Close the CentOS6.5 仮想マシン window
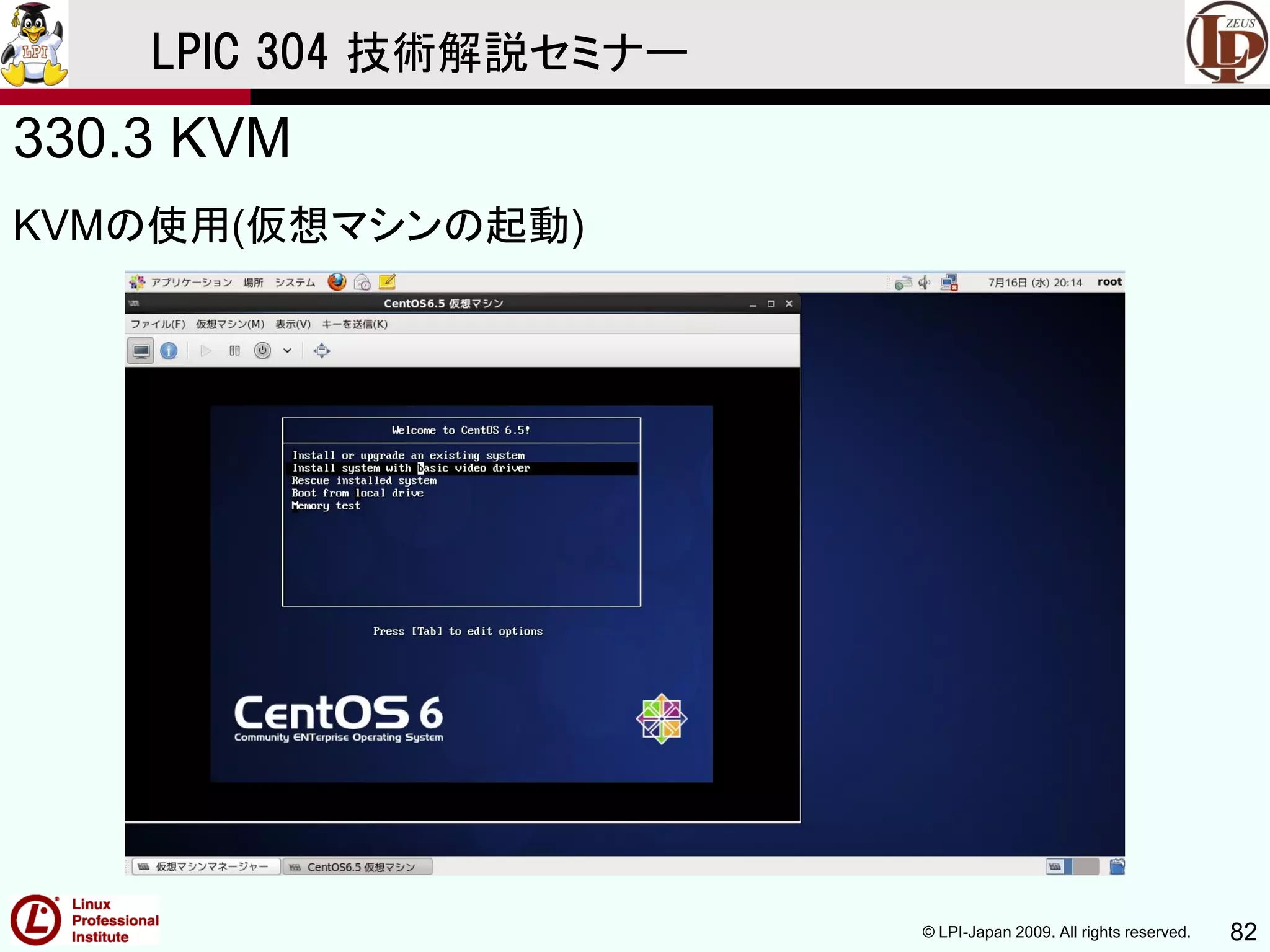Image resolution: width=1270 pixels, height=952 pixels. pyautogui.click(x=789, y=304)
